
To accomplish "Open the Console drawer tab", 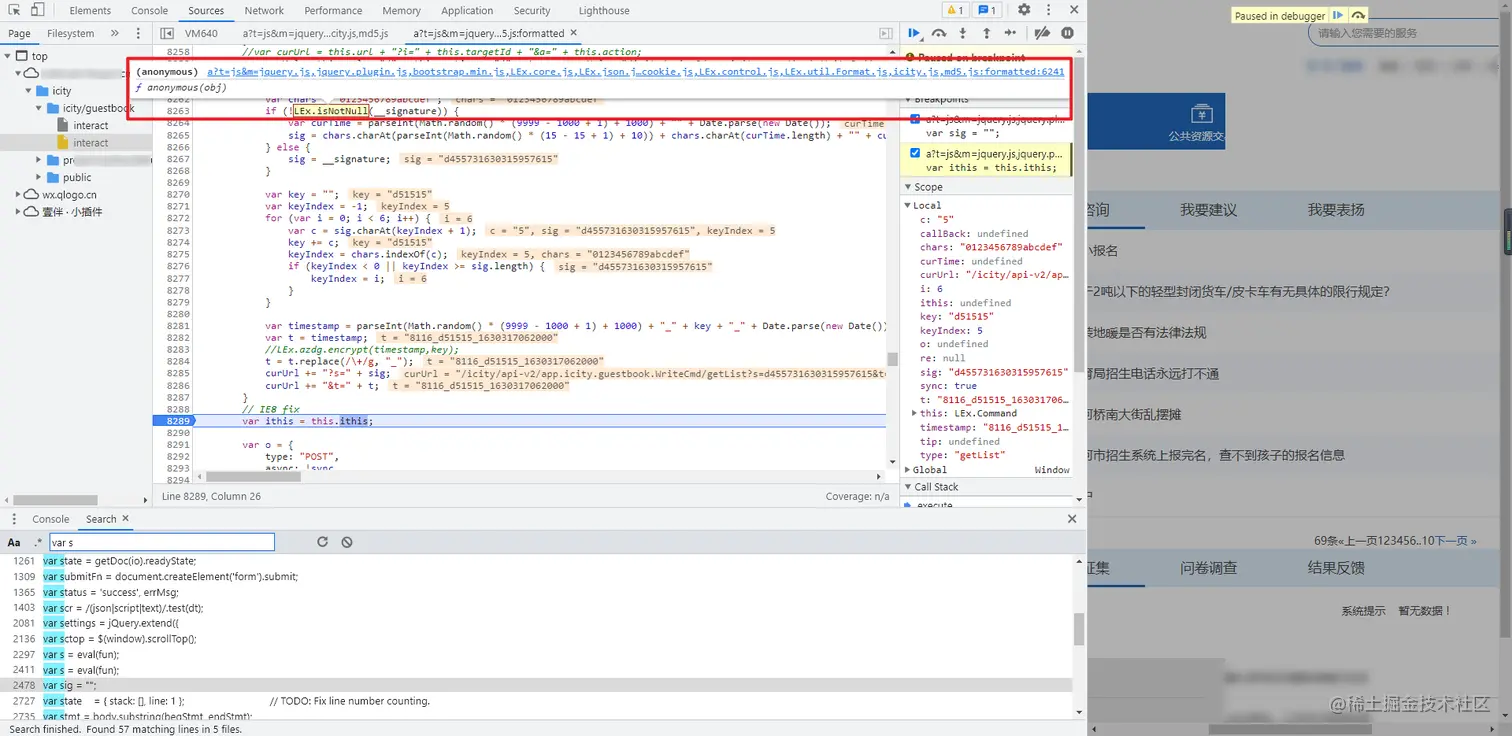I will coord(51,519).
